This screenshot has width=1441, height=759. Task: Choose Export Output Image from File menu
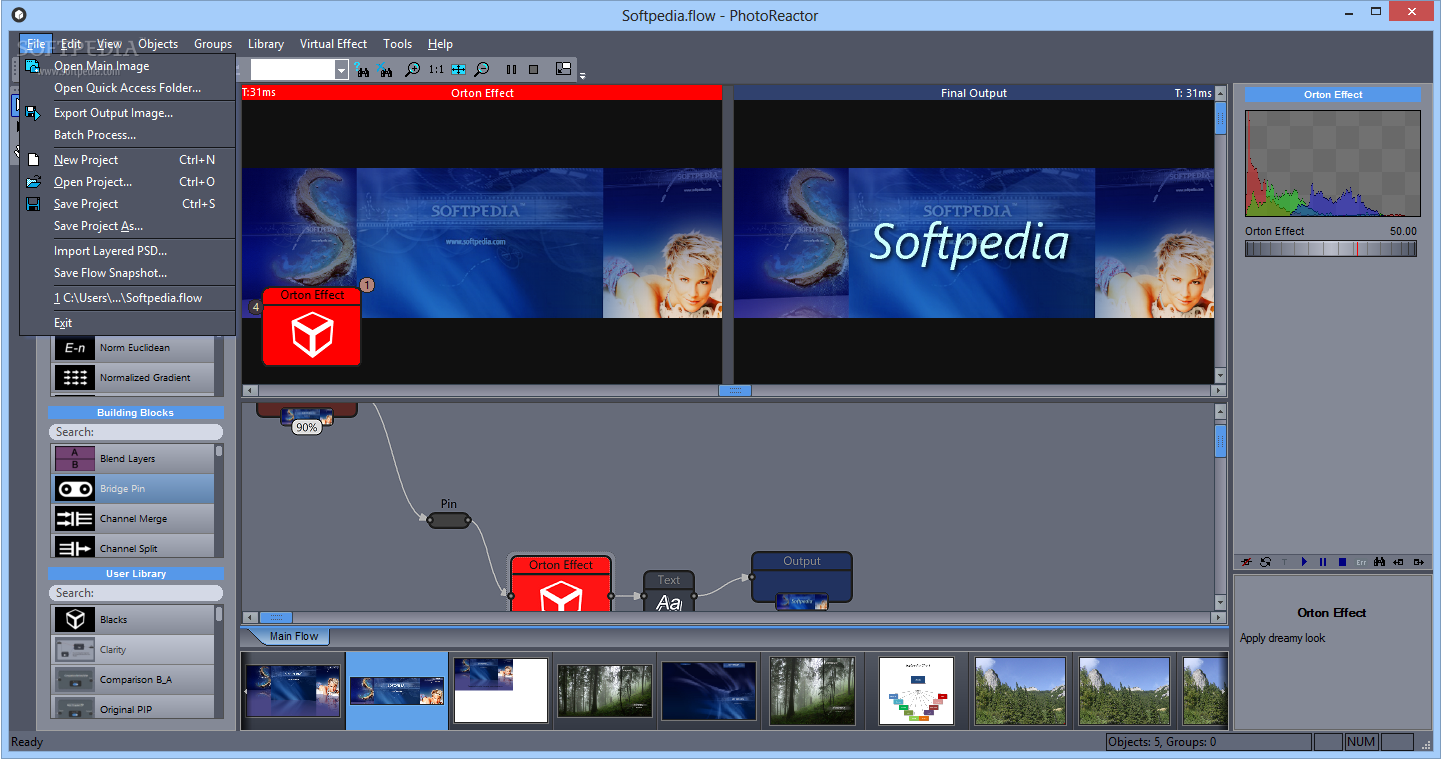[128, 113]
